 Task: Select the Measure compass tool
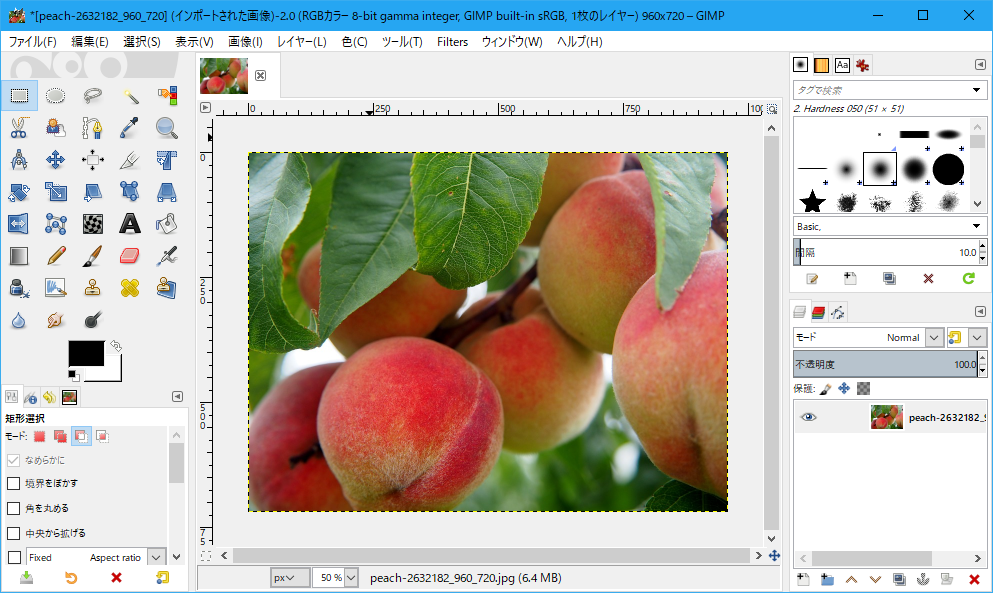pos(19,160)
